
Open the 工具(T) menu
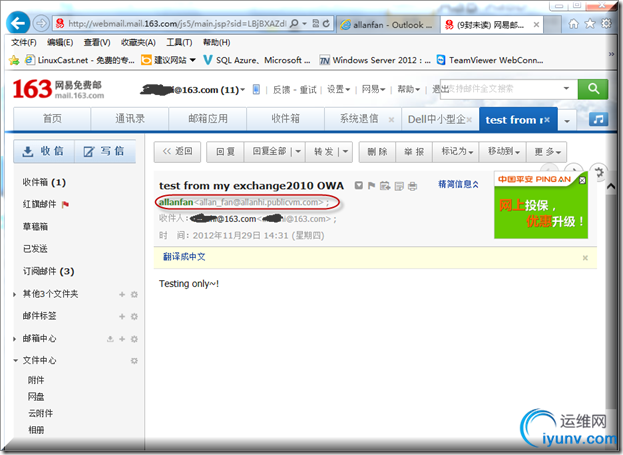coord(179,42)
